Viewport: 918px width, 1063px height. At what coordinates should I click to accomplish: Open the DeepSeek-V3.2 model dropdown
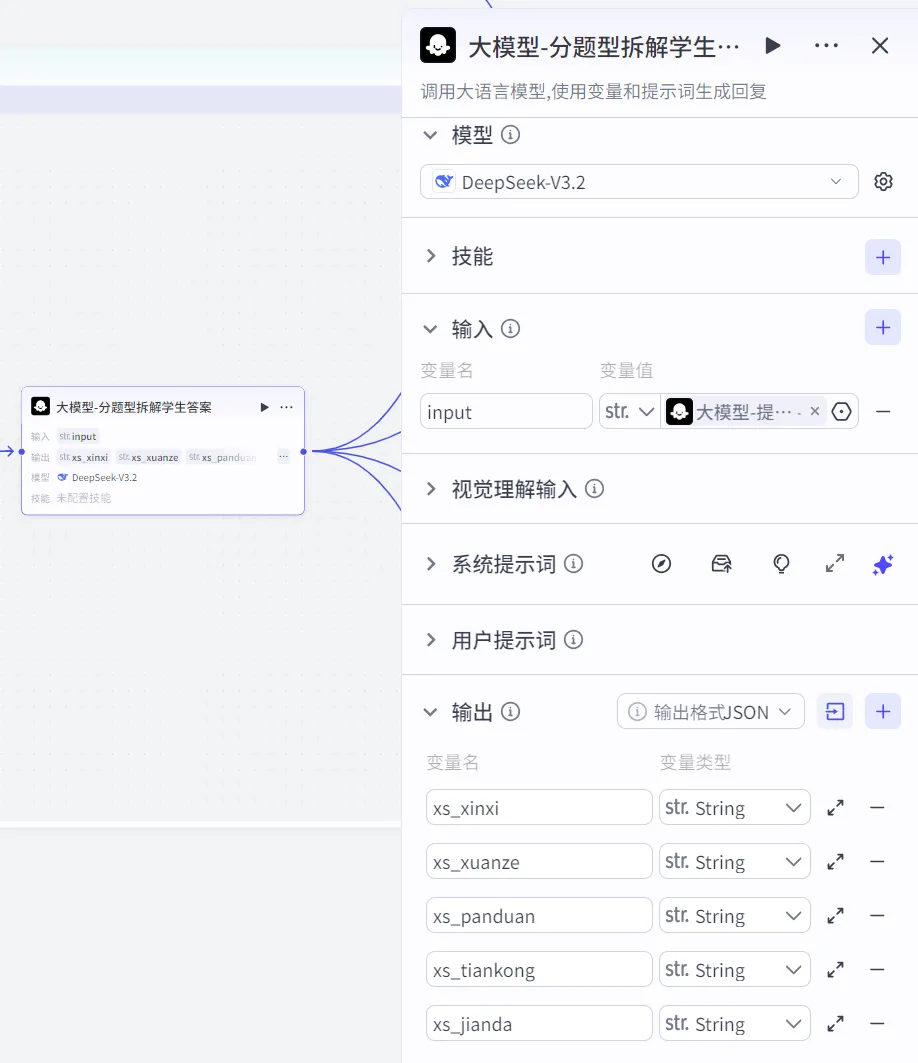(x=639, y=182)
